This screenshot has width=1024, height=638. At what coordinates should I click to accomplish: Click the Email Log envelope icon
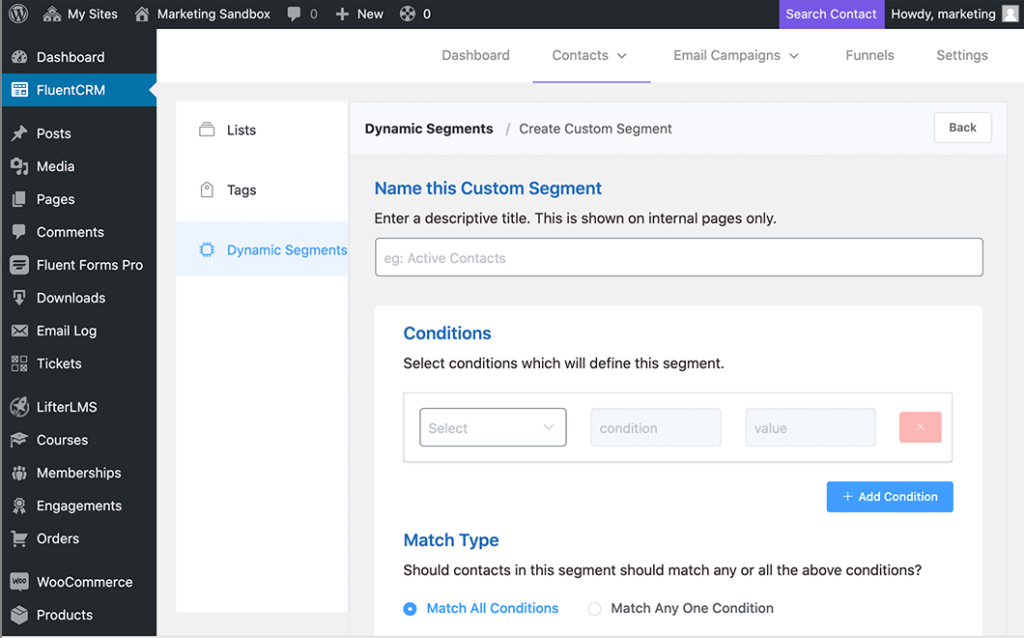[20, 330]
